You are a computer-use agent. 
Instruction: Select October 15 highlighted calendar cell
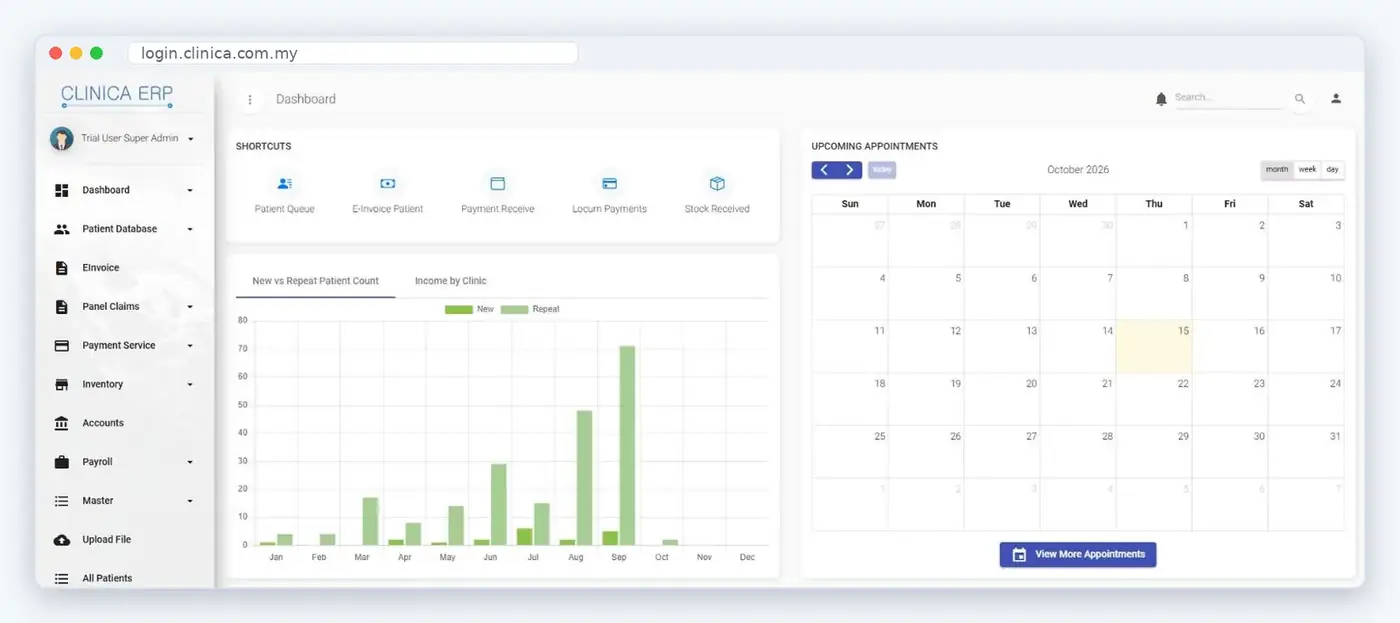pos(1154,347)
